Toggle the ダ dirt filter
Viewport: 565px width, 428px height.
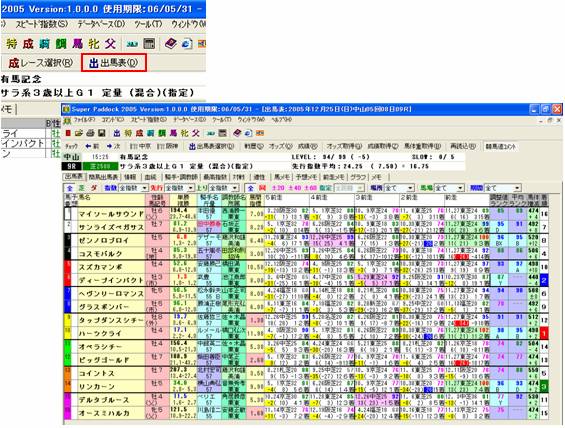[x=93, y=188]
